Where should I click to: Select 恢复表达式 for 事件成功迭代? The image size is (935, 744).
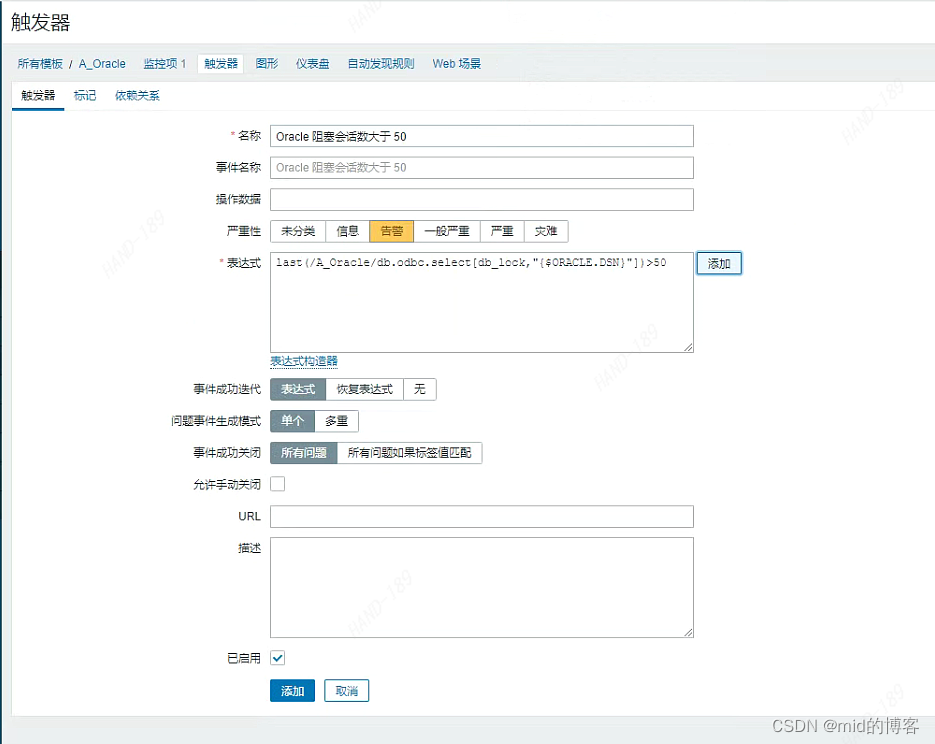364,389
